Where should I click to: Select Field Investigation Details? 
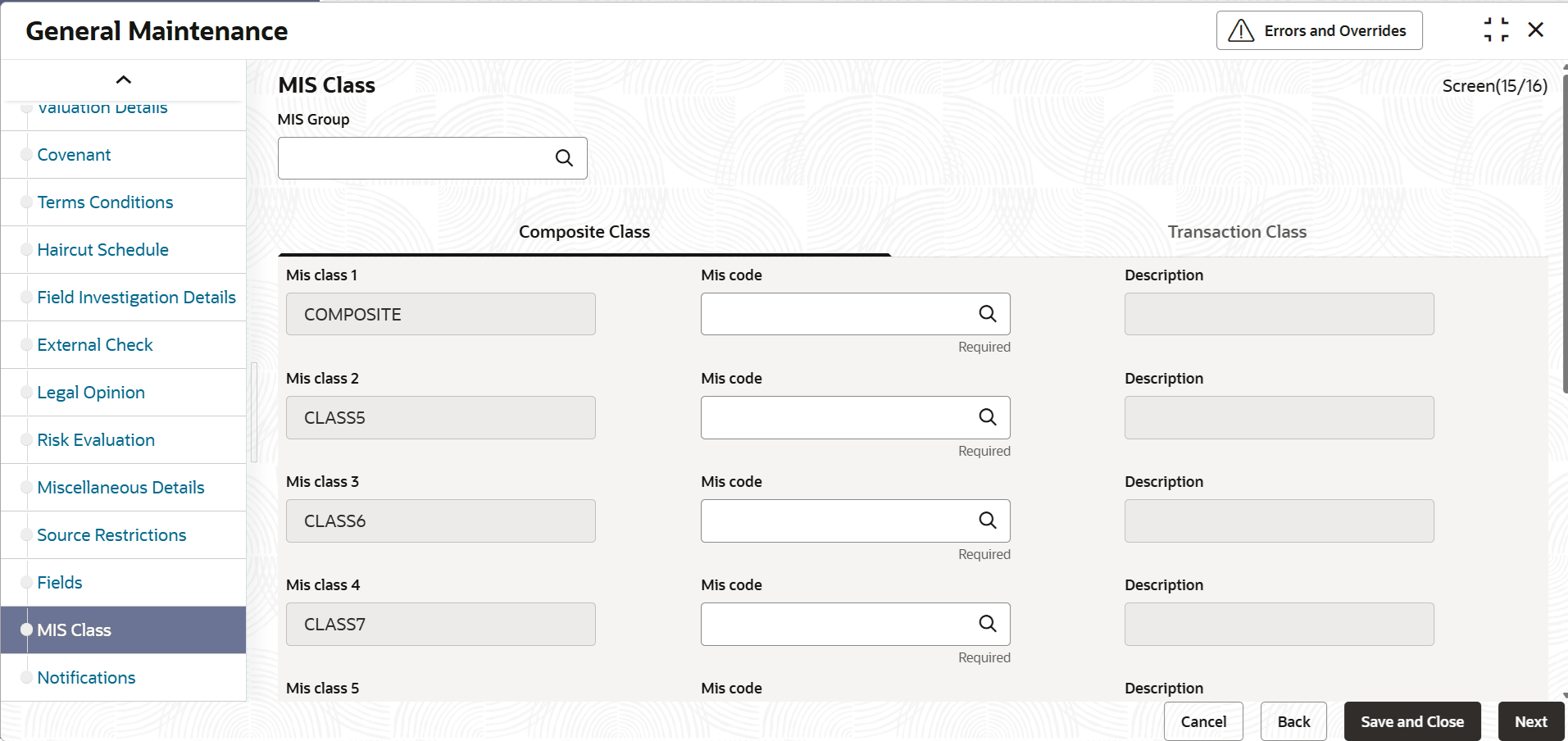(x=136, y=298)
